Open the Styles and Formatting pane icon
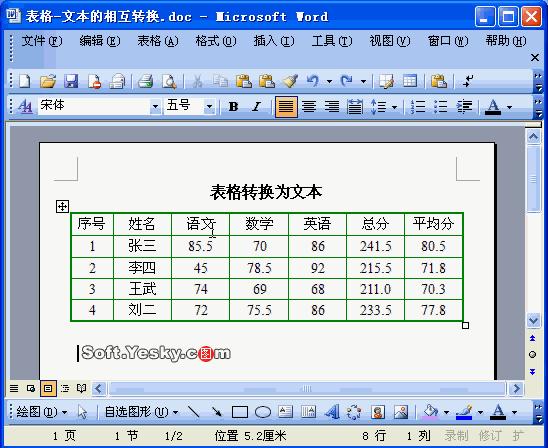 [25, 106]
